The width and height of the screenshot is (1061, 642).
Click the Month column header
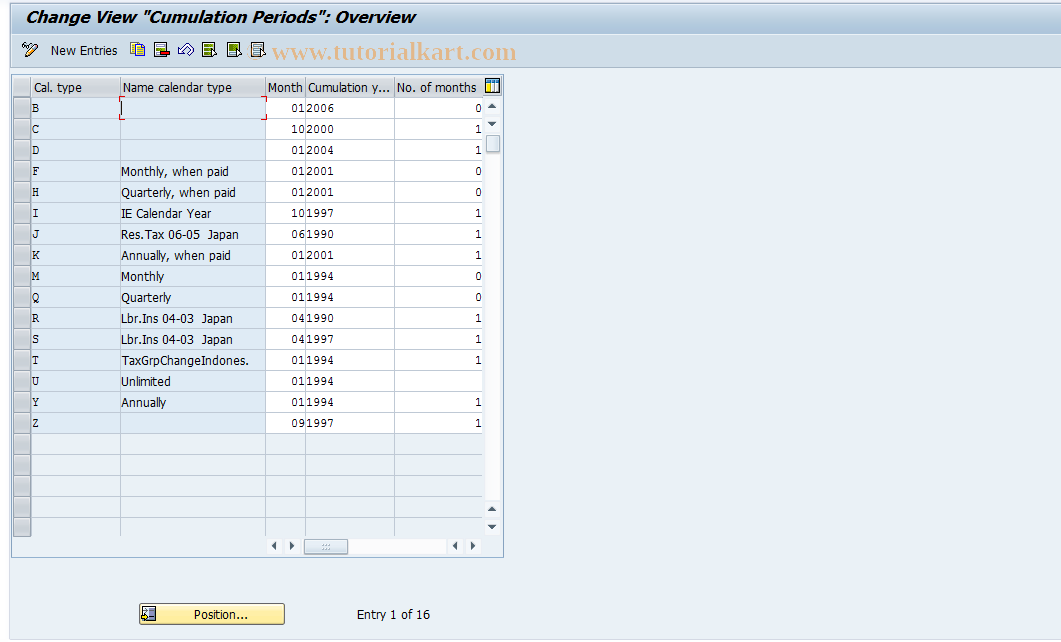pos(285,87)
